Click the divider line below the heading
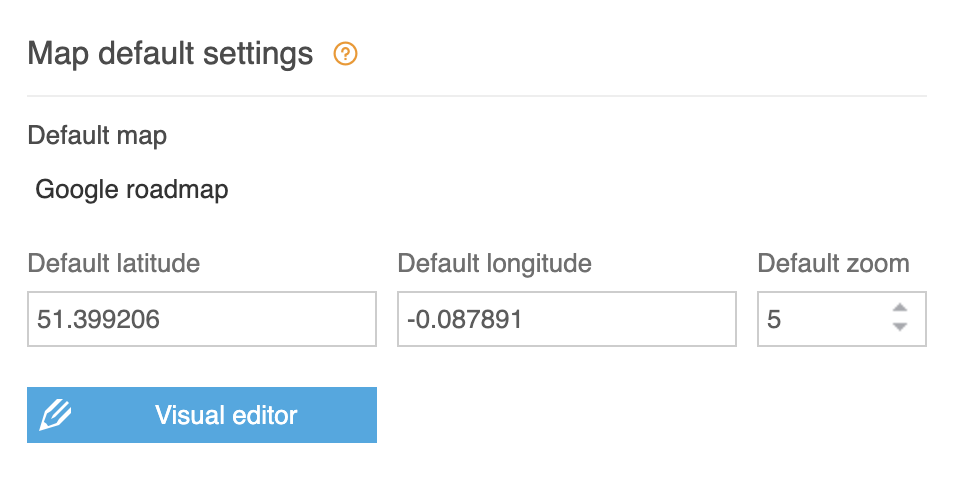This screenshot has height=480, width=956. pyautogui.click(x=477, y=96)
